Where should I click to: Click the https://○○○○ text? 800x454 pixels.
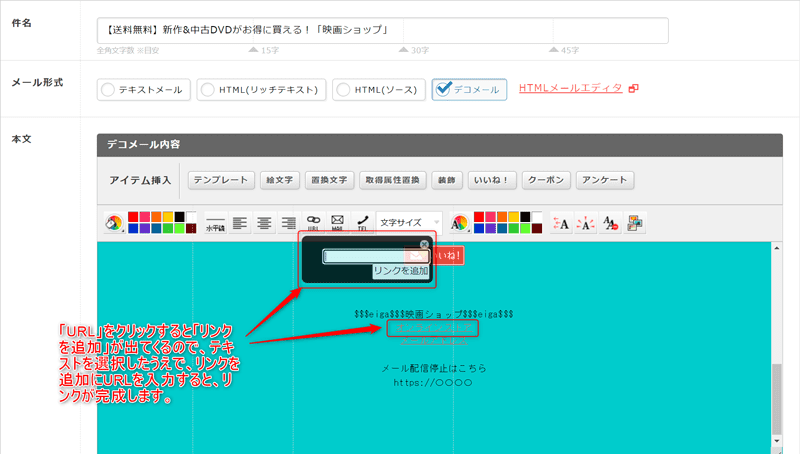433,383
